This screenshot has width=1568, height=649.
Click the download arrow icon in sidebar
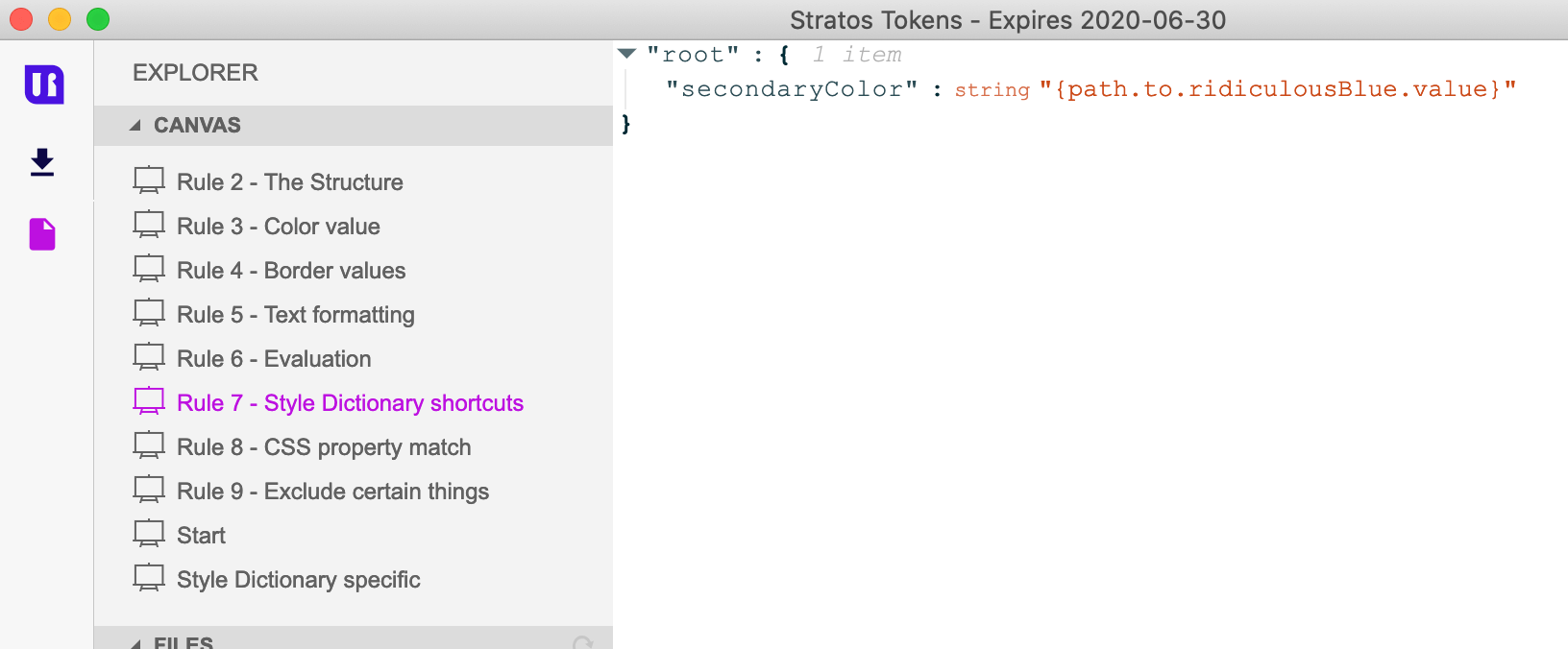coord(42,162)
